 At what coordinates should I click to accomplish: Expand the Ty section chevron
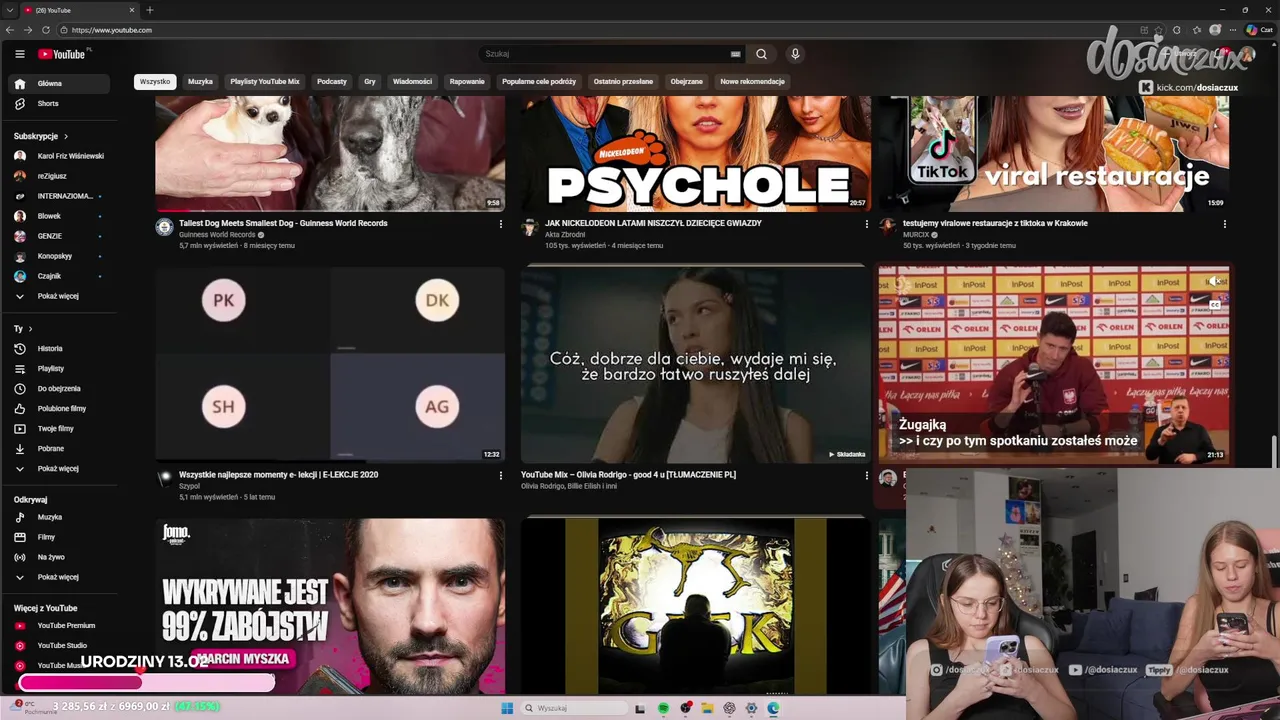click(x=30, y=329)
